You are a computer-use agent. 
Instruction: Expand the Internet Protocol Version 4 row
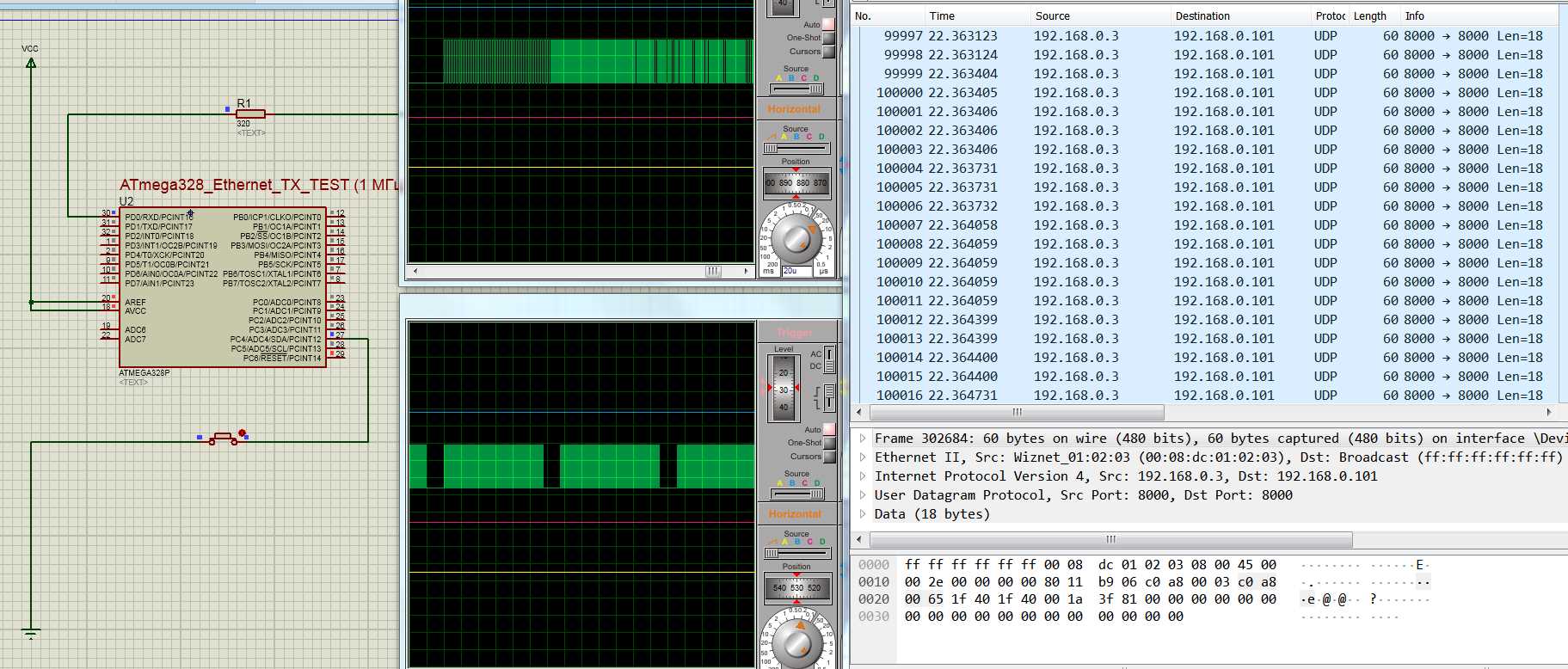pos(863,476)
